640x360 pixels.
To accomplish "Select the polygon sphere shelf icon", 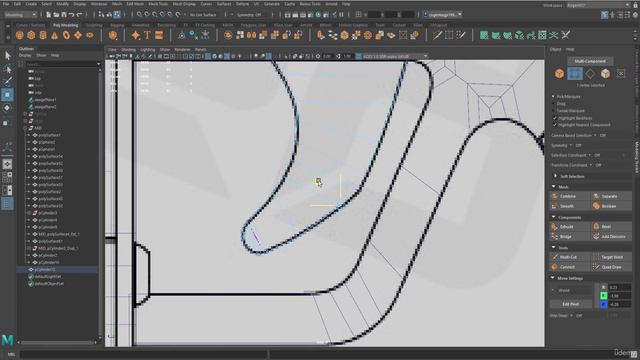I will pos(19,36).
